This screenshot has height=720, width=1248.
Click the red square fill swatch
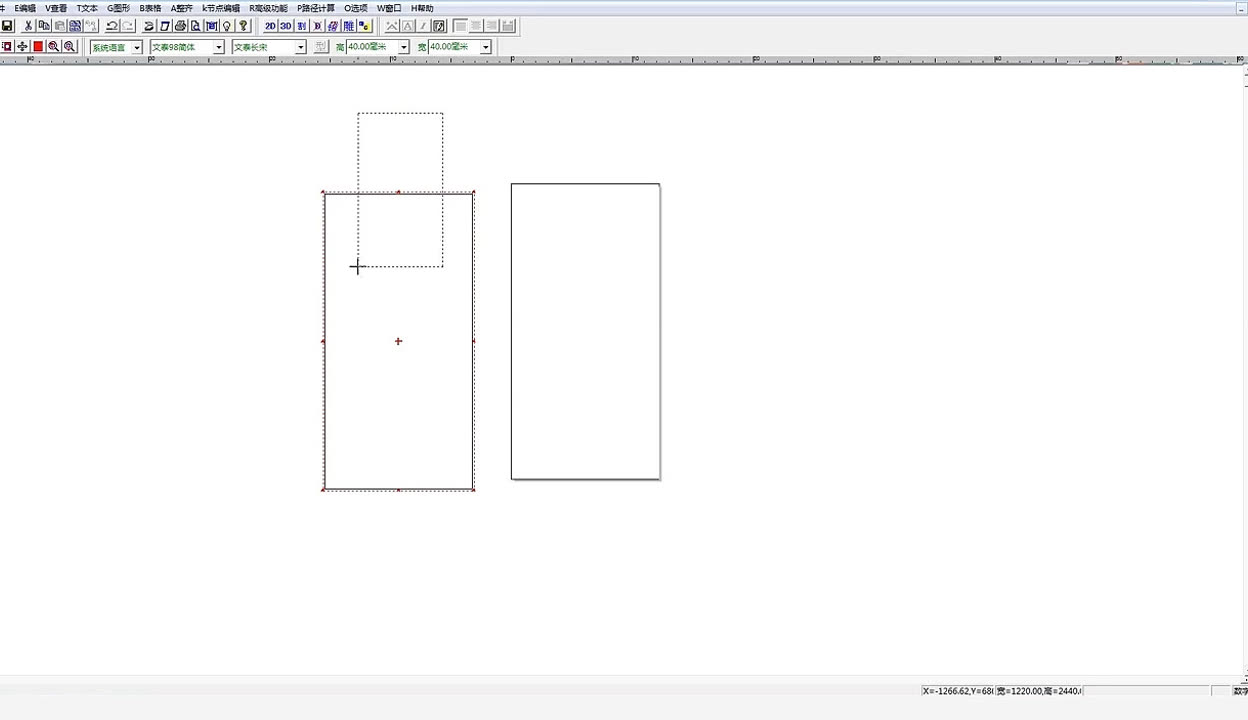pos(38,47)
